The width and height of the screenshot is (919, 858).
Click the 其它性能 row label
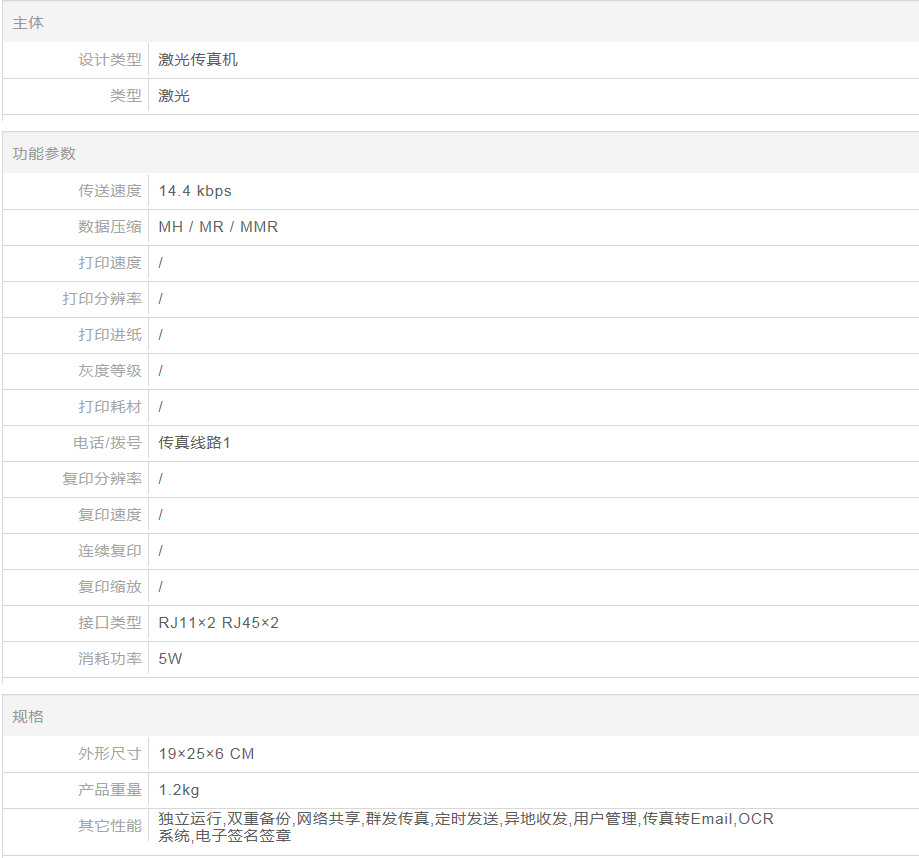coord(110,826)
